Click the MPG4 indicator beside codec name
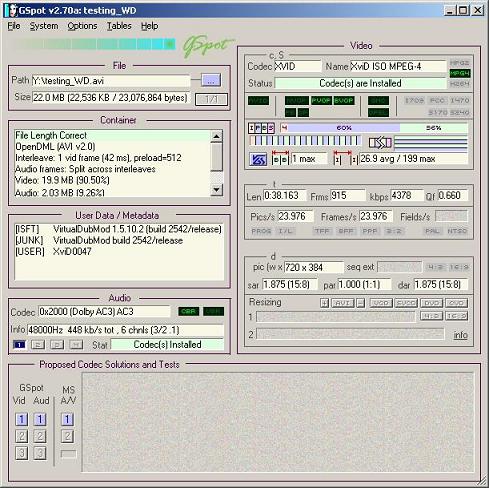 [460, 73]
